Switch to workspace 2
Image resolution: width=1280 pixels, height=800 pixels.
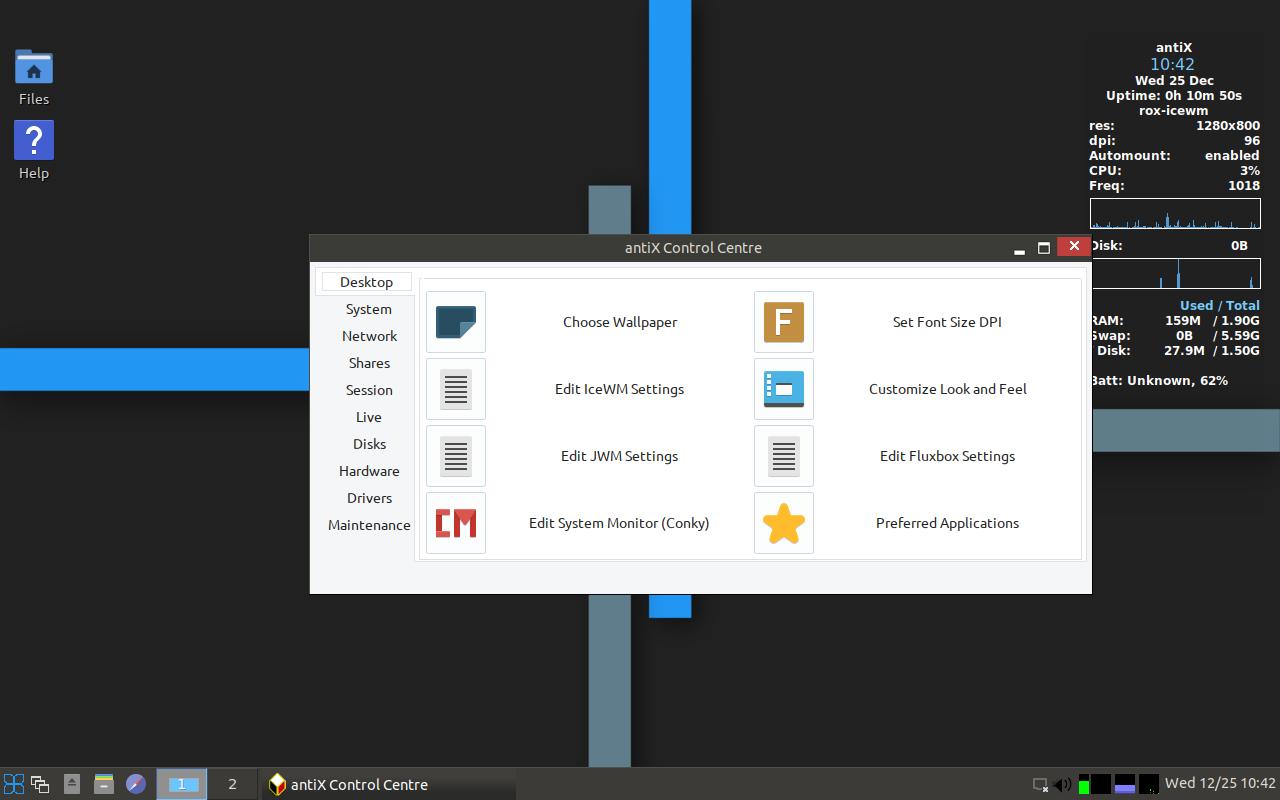click(232, 784)
